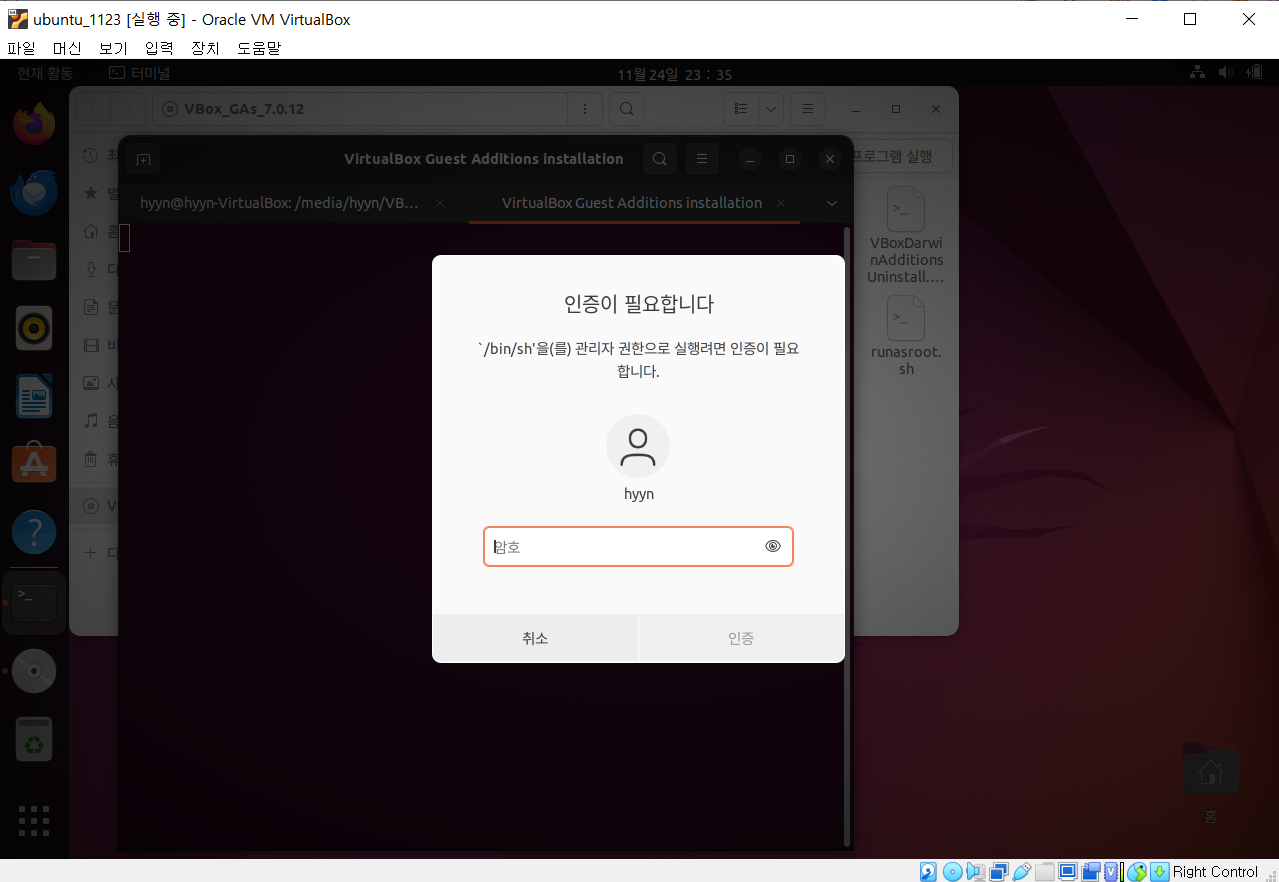
Task: Toggle list view in Files window
Action: [x=740, y=109]
